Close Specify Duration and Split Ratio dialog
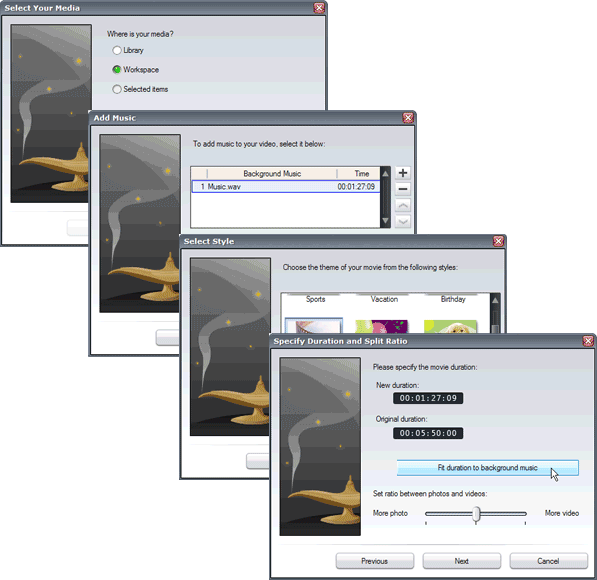 (588, 341)
